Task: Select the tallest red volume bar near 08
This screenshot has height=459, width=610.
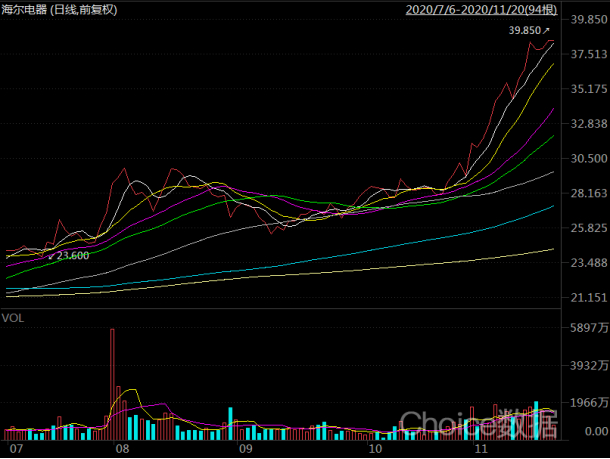Action: (112, 384)
